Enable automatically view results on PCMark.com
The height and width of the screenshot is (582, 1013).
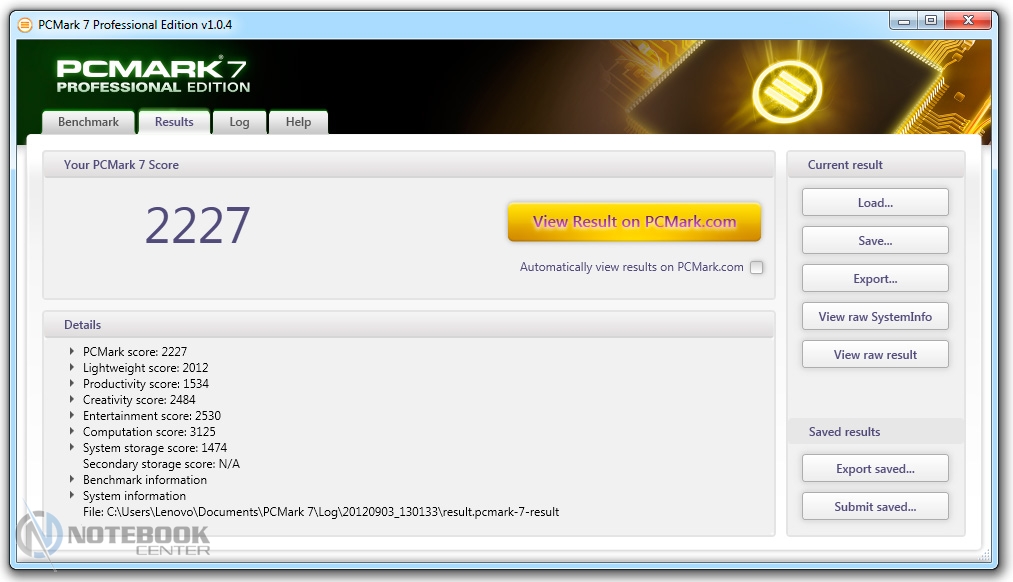pos(757,267)
